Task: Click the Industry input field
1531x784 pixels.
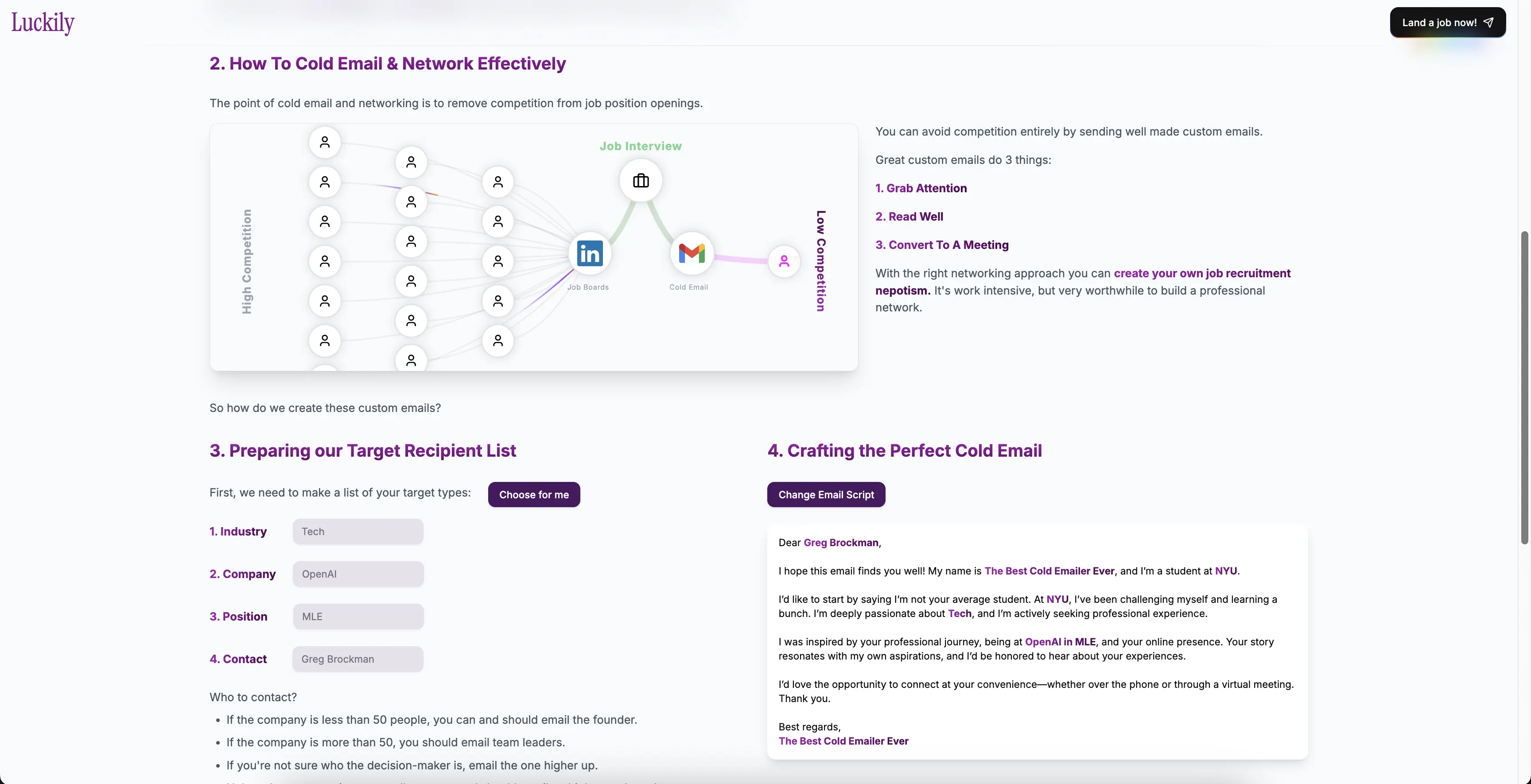Action: point(357,531)
